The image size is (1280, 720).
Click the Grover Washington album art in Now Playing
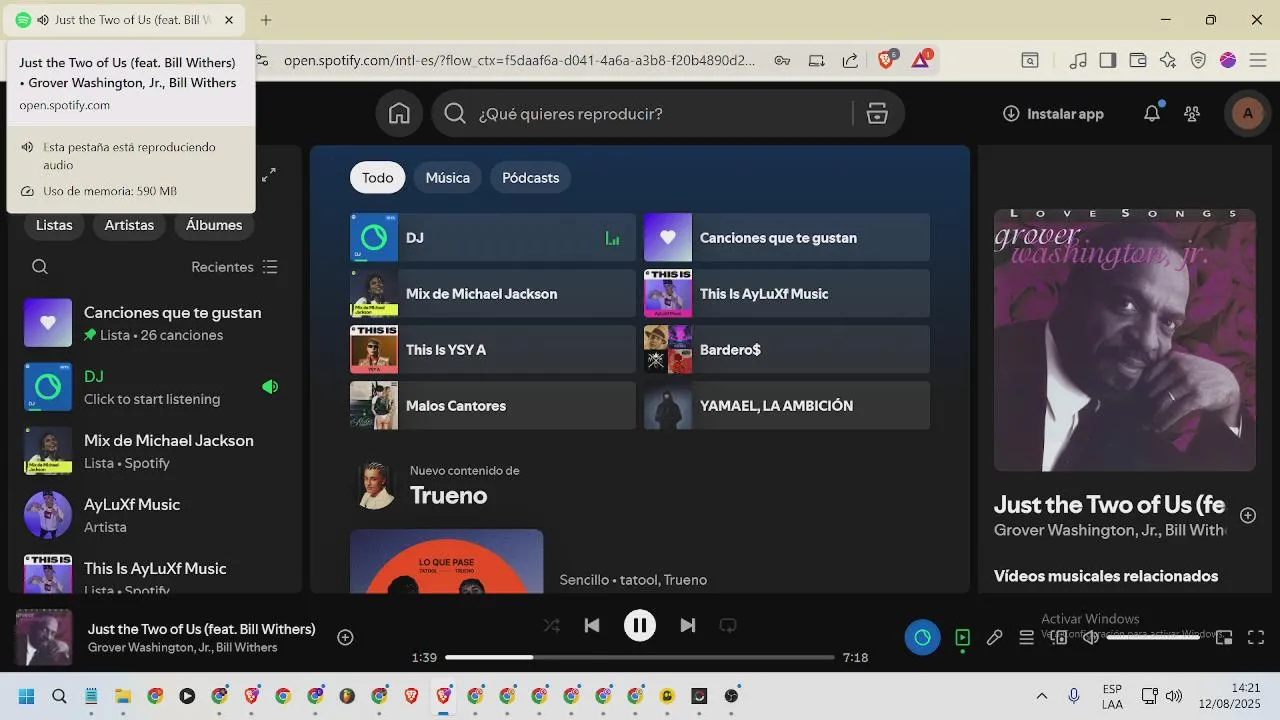1124,340
